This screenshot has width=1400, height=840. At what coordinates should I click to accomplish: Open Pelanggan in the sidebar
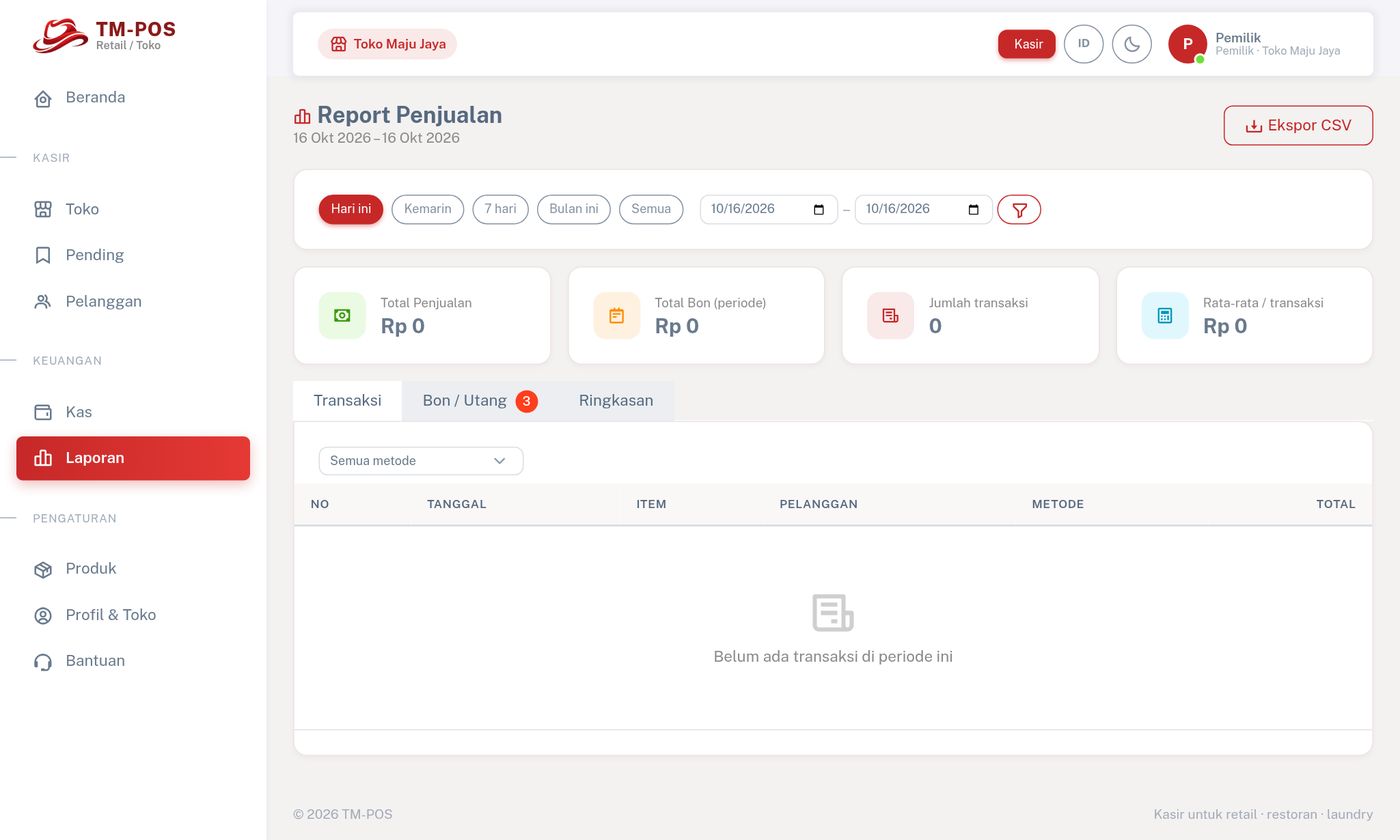click(x=133, y=301)
